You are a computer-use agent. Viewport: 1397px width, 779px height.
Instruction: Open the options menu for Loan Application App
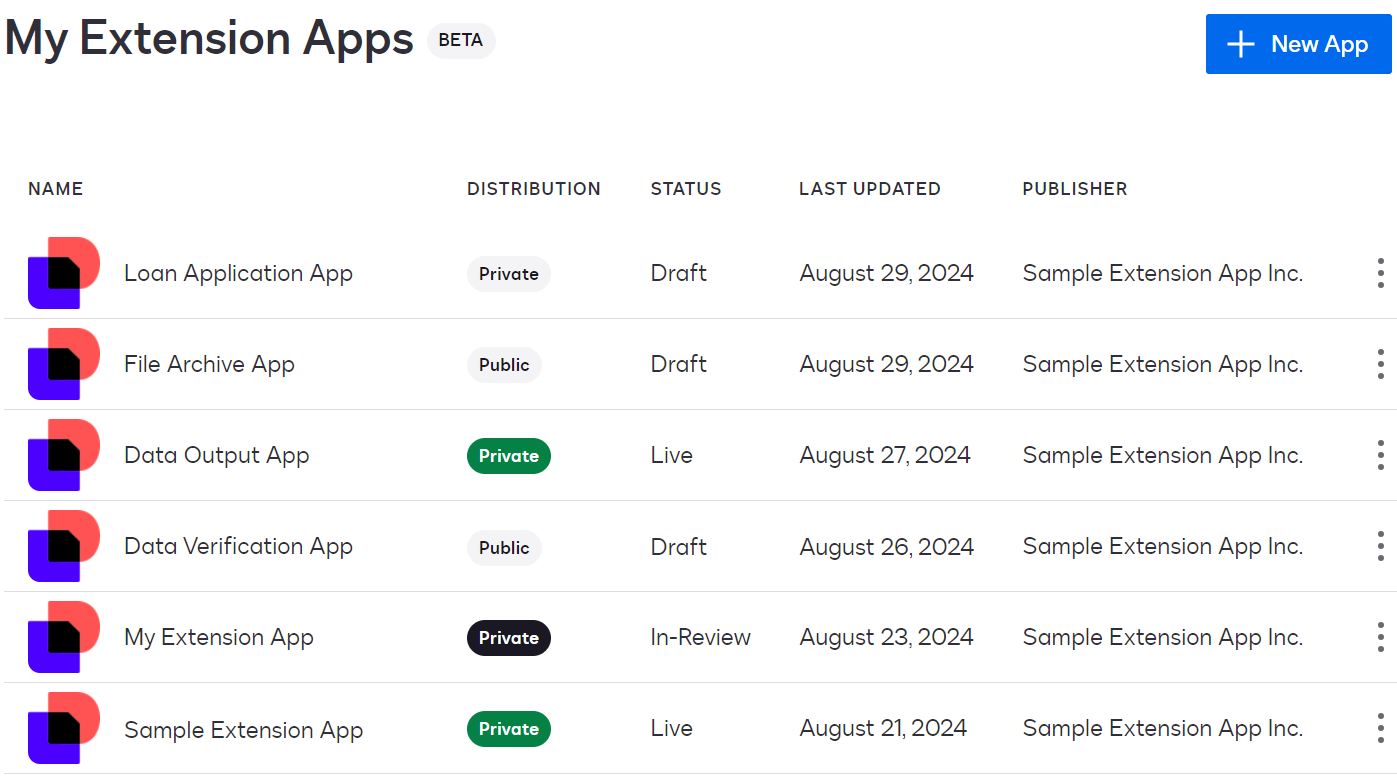pyautogui.click(x=1379, y=272)
